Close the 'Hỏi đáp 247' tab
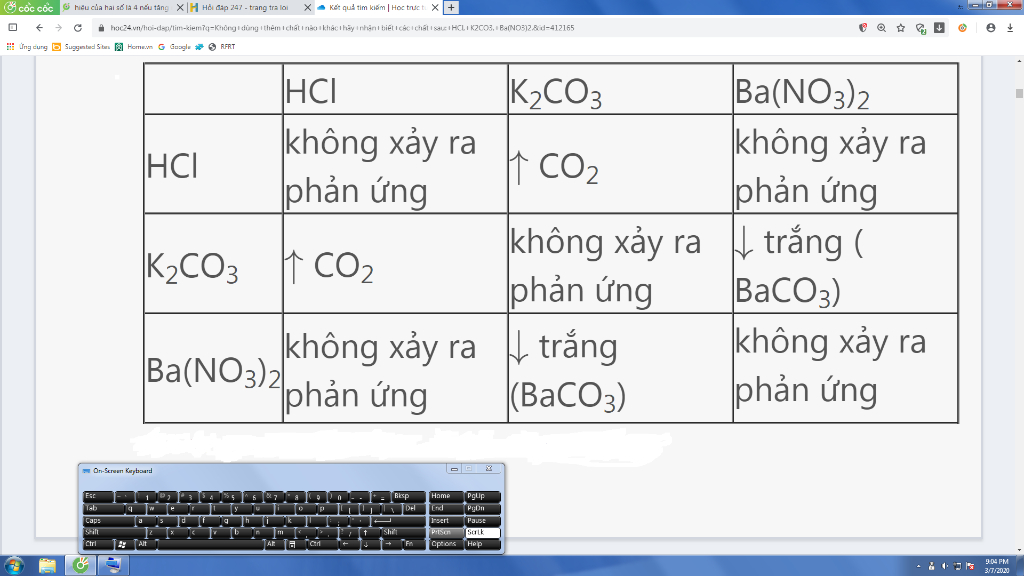Image resolution: width=1024 pixels, height=576 pixels. [308, 8]
